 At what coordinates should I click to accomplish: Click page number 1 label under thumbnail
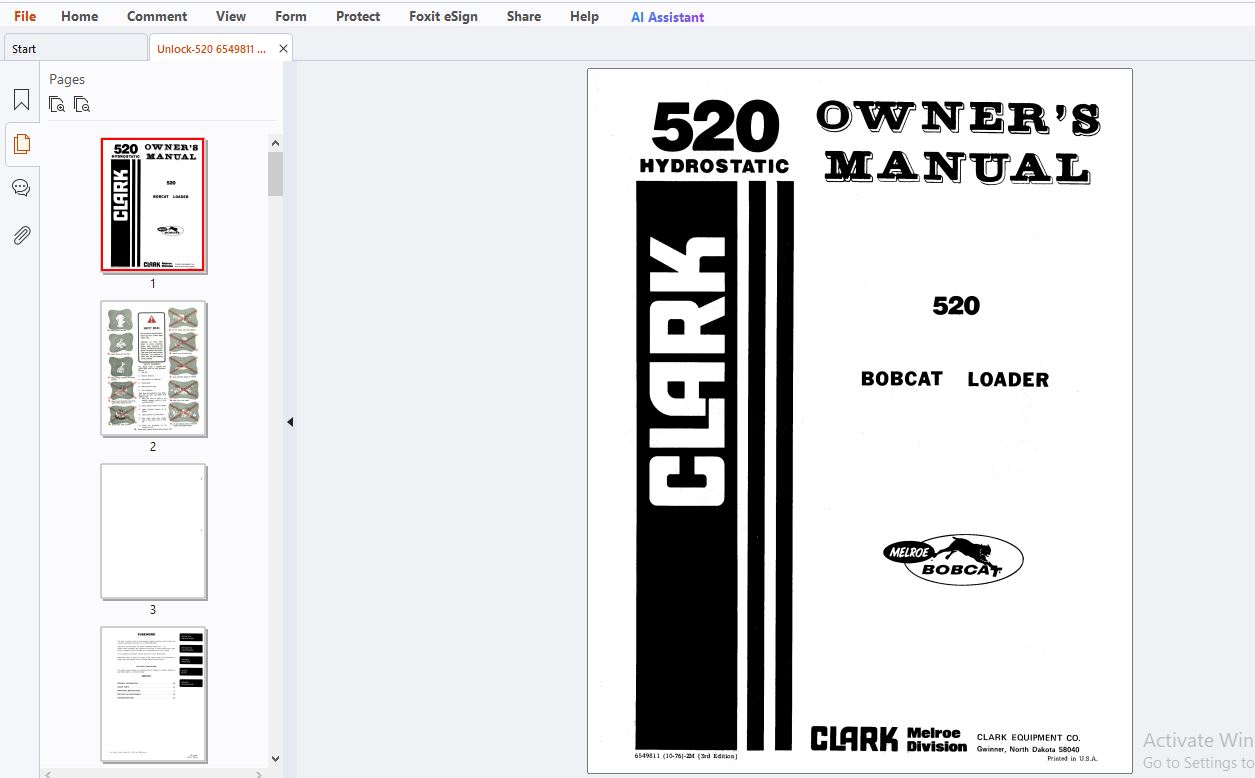click(153, 284)
